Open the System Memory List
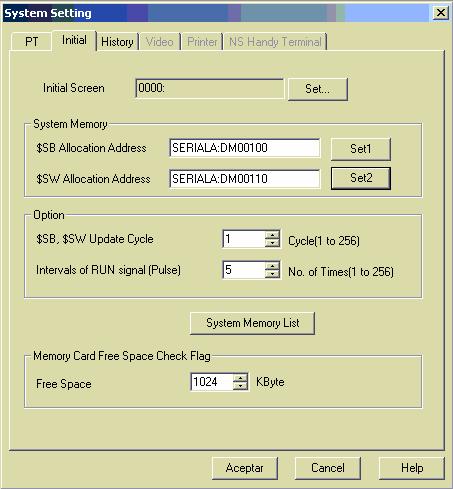The height and width of the screenshot is (489, 453). coord(252,323)
